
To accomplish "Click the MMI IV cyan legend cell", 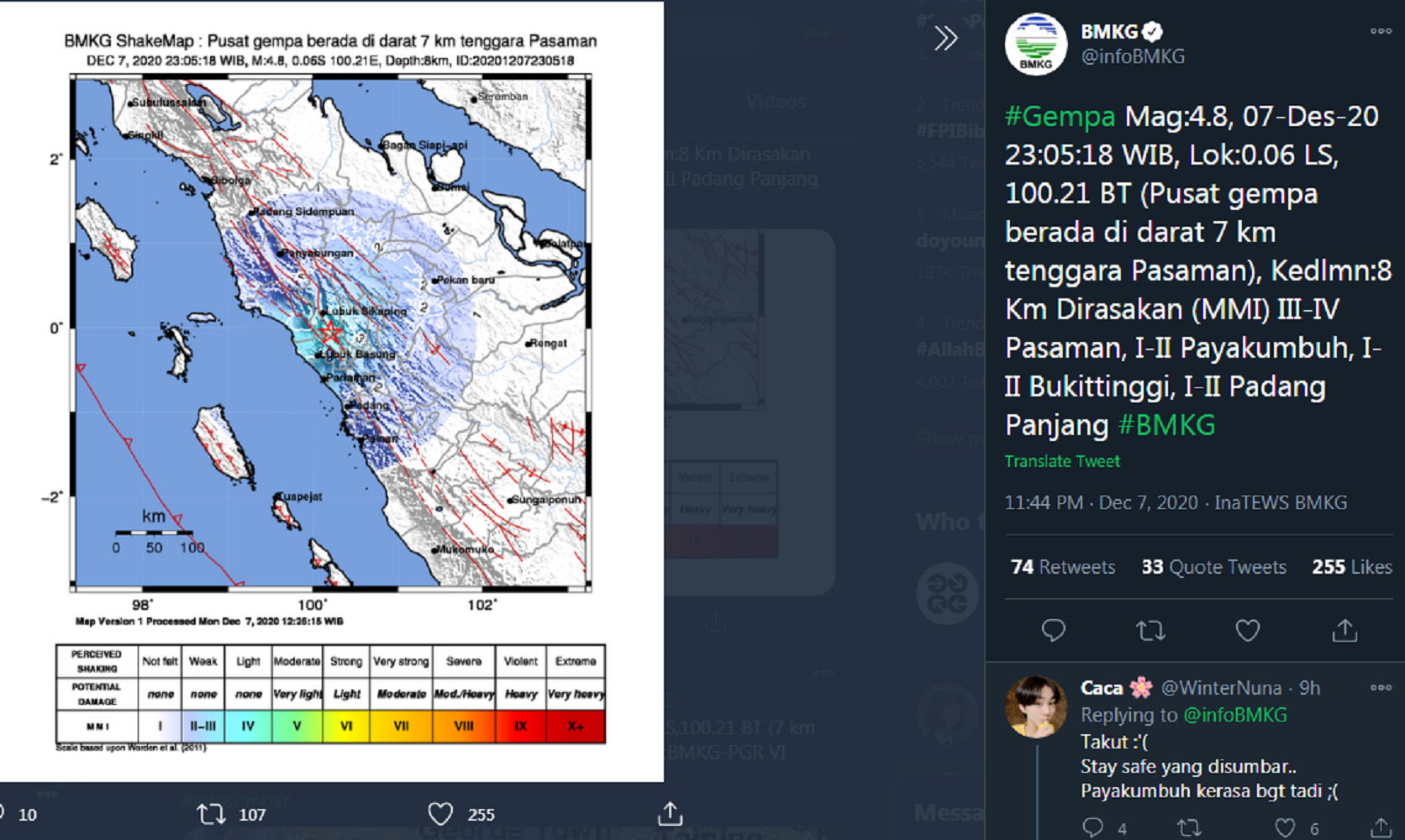I will 248,726.
